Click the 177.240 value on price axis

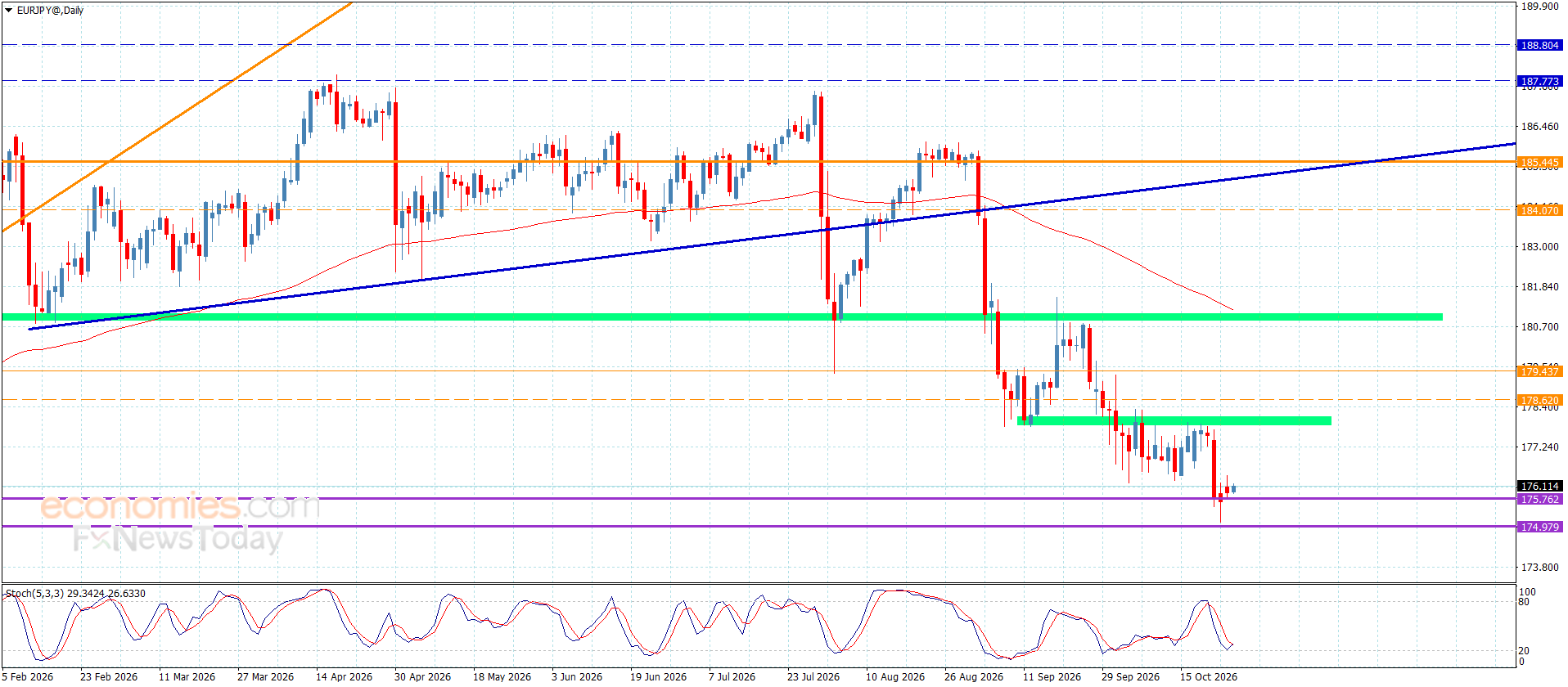pos(1539,447)
